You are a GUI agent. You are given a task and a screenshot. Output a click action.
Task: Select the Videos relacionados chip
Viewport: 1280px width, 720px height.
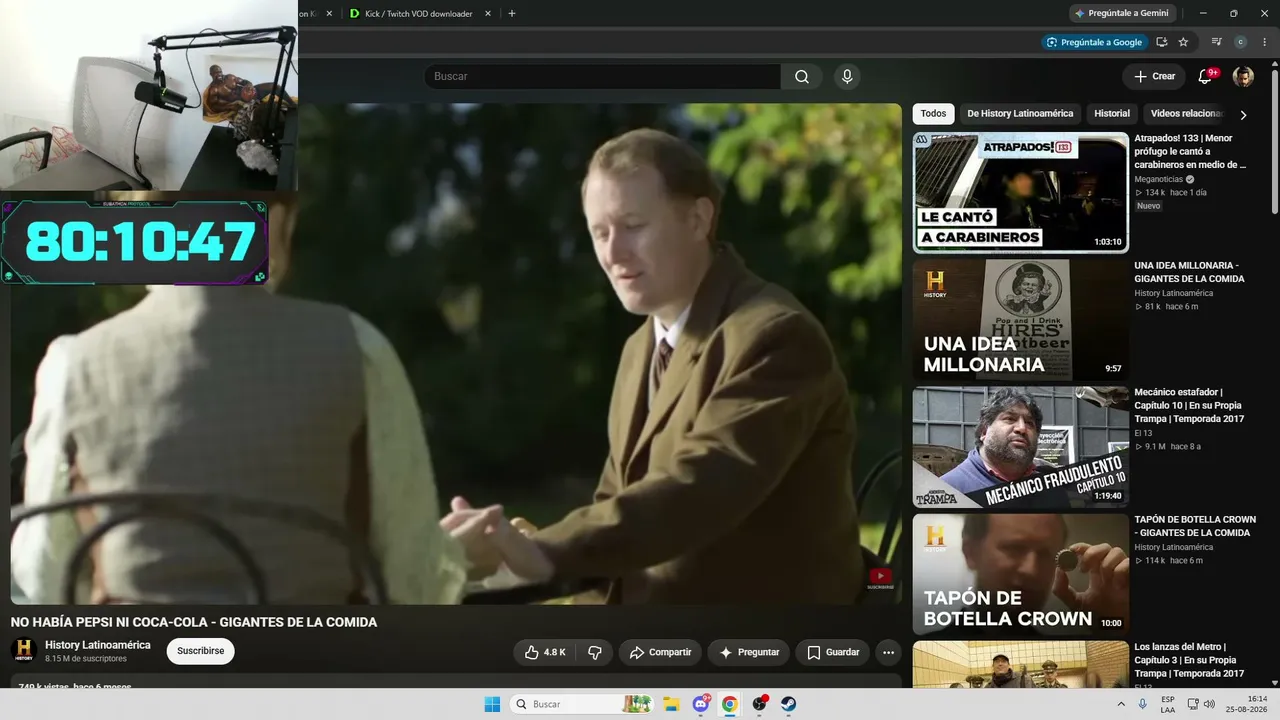(x=1187, y=114)
